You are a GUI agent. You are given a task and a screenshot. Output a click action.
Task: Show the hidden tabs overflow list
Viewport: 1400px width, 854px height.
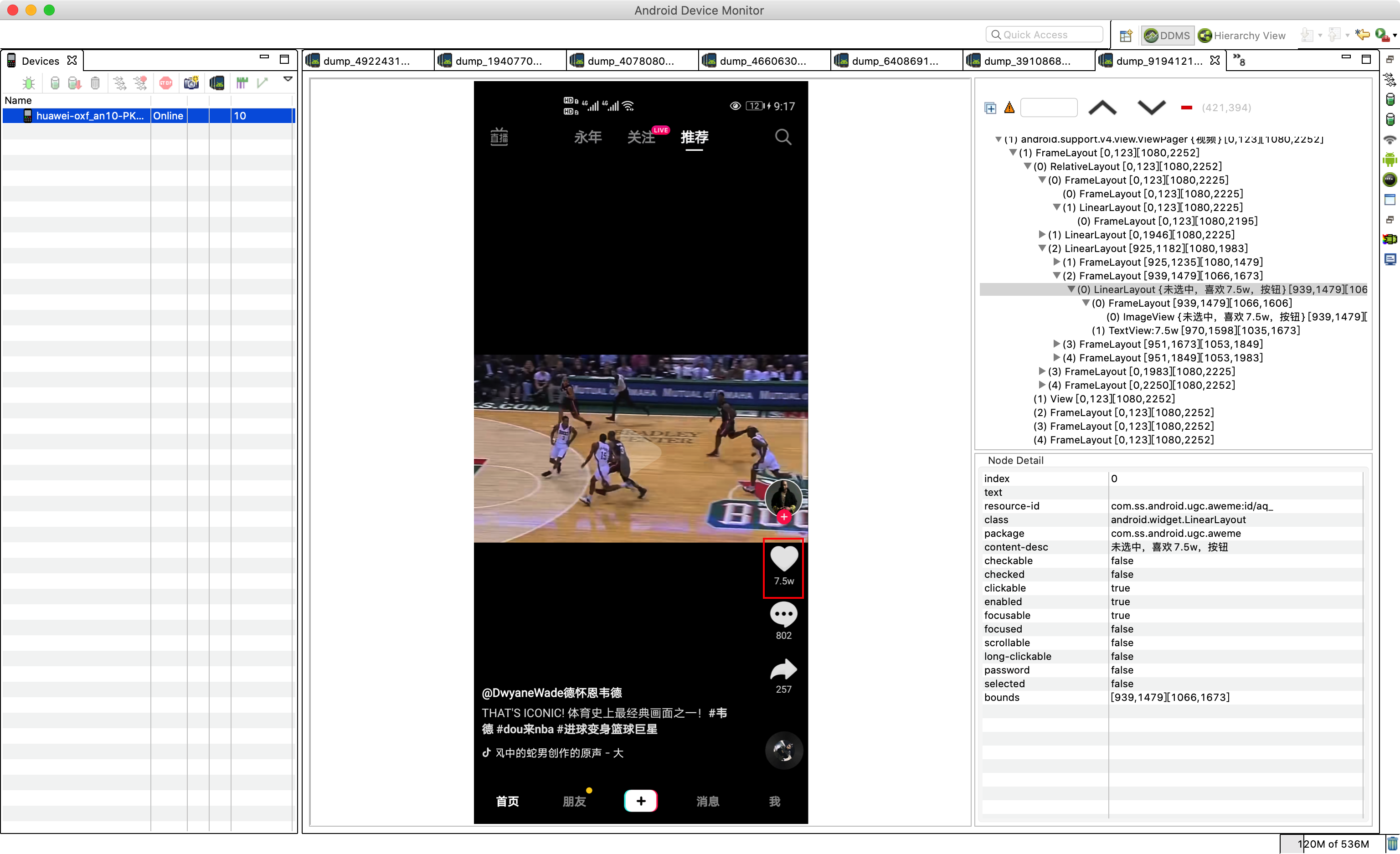click(x=1239, y=60)
